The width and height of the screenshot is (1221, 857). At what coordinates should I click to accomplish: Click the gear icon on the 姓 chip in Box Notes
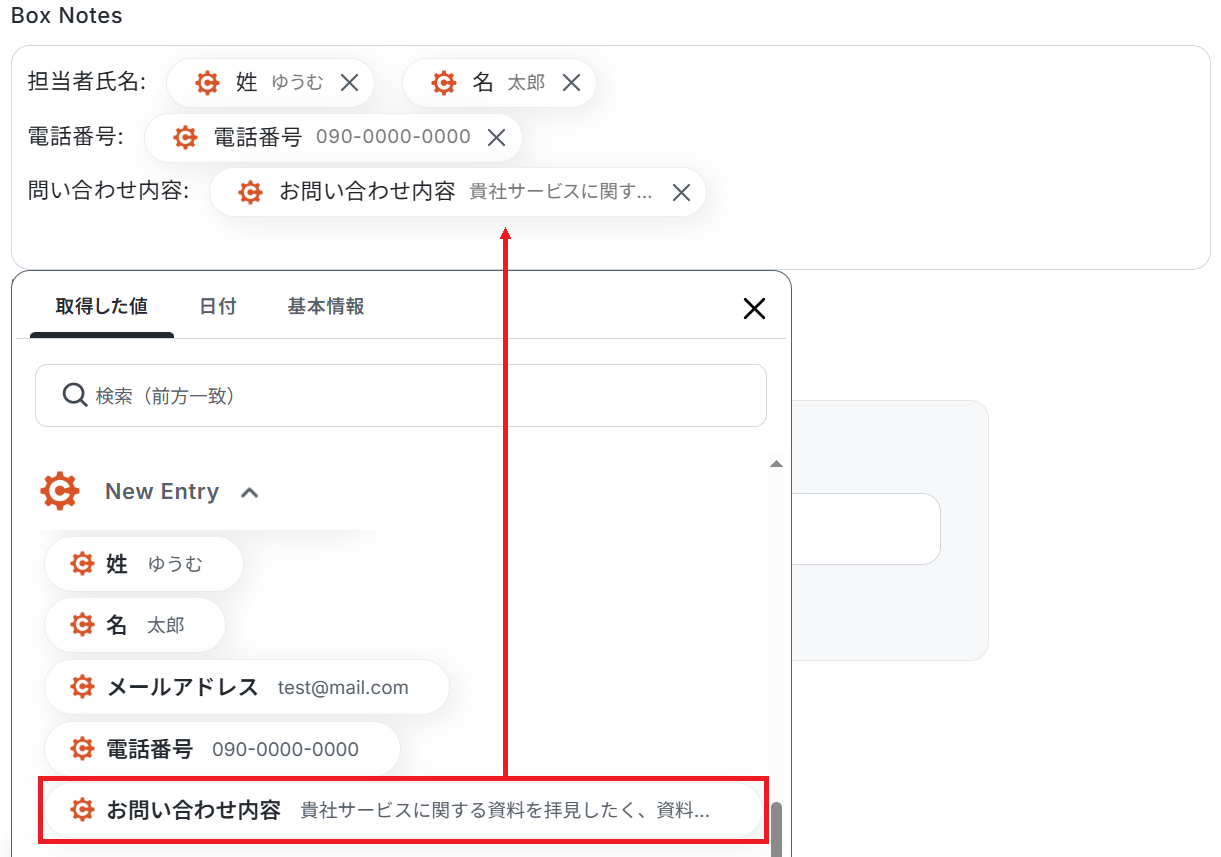[x=207, y=83]
